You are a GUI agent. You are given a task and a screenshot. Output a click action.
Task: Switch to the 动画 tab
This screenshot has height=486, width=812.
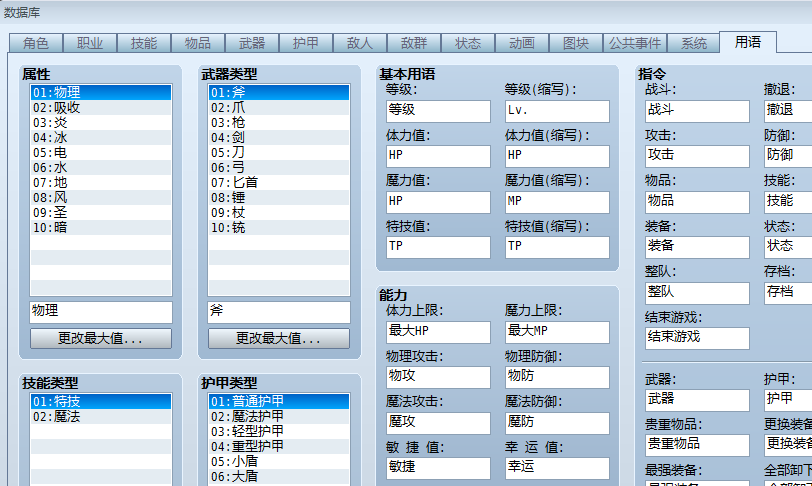tap(521, 43)
